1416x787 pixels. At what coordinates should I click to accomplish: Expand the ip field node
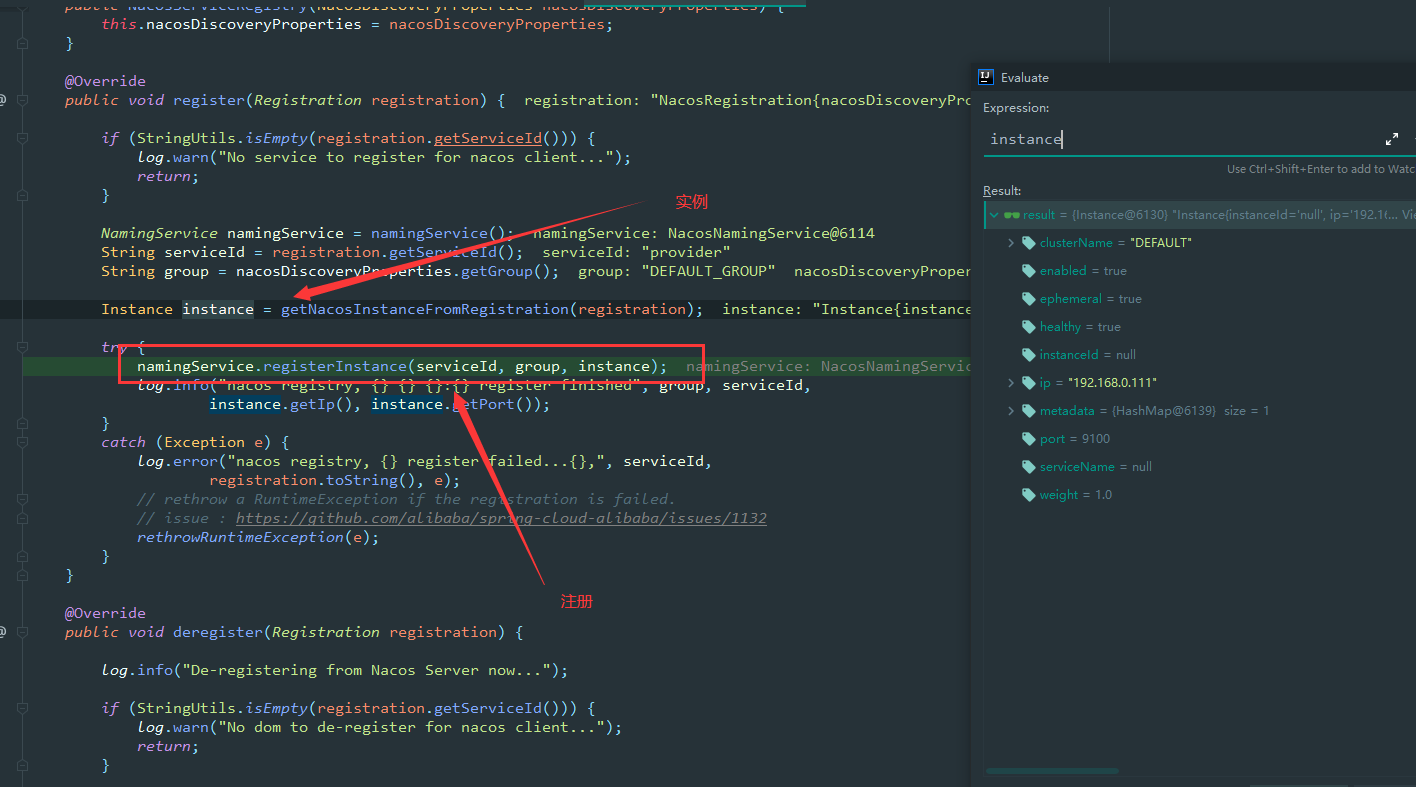(x=1011, y=383)
